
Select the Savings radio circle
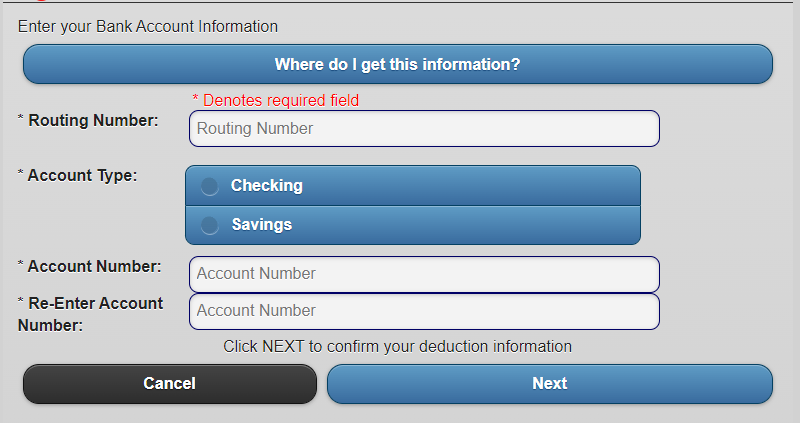click(209, 225)
